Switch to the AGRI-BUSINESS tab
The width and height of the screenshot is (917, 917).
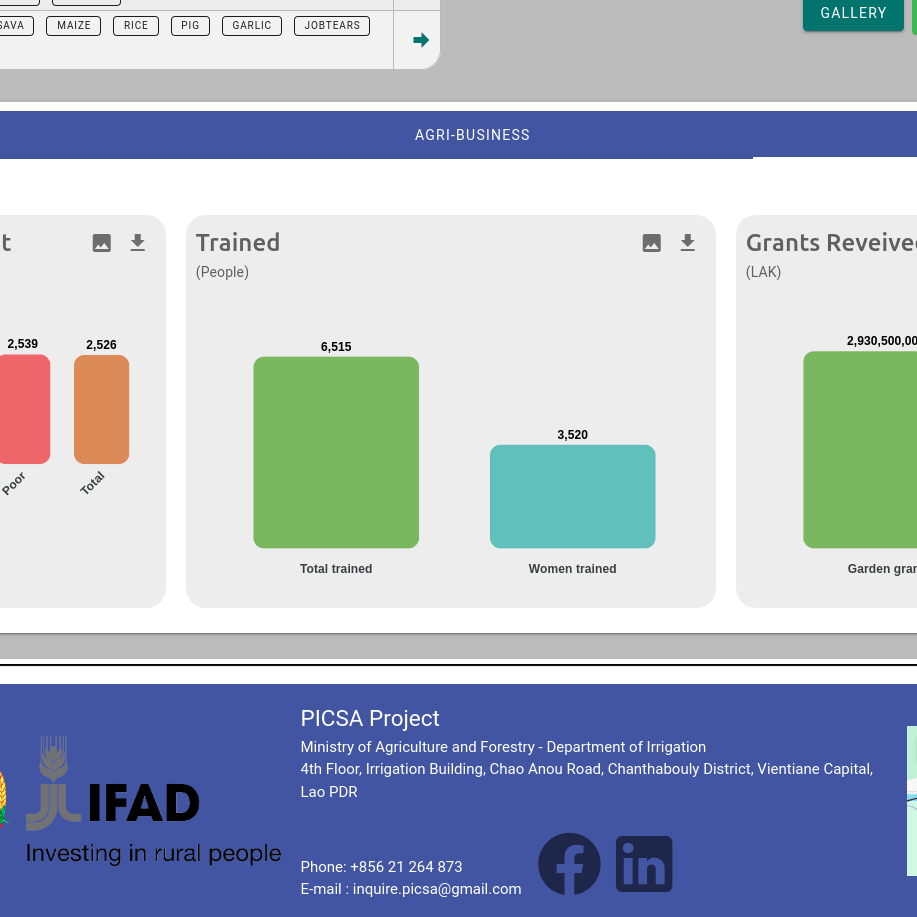472,135
